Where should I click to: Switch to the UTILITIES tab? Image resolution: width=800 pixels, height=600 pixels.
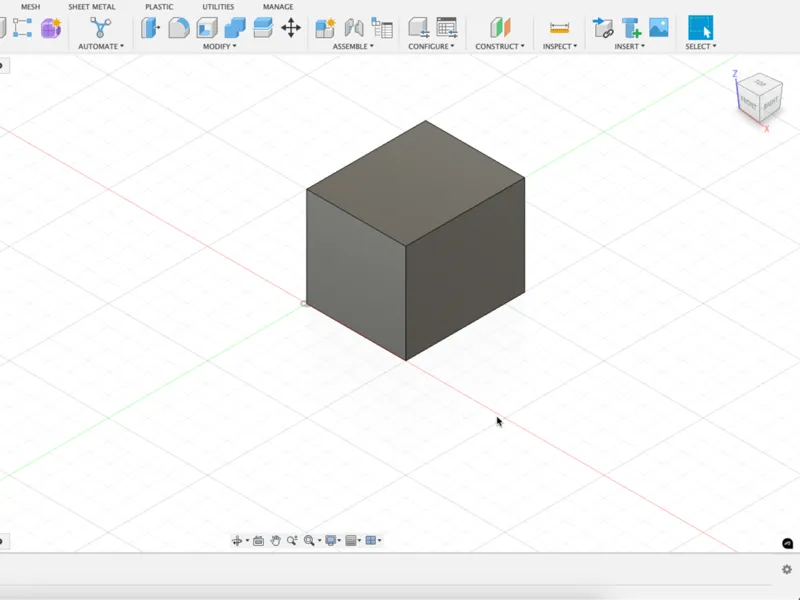[218, 7]
